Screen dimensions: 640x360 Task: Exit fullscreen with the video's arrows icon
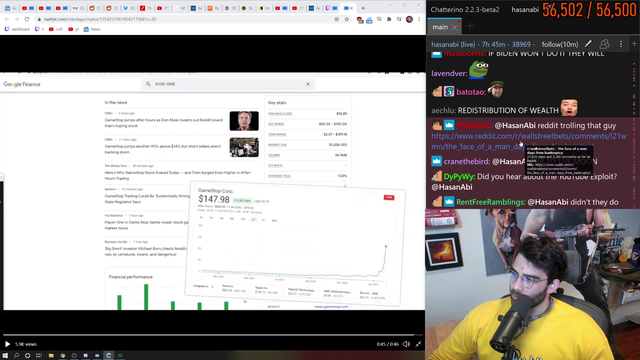pyautogui.click(x=418, y=344)
